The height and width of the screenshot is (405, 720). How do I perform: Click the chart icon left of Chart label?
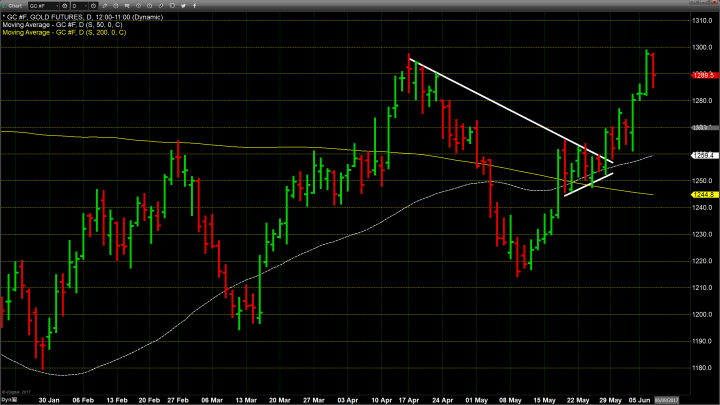click(5, 6)
